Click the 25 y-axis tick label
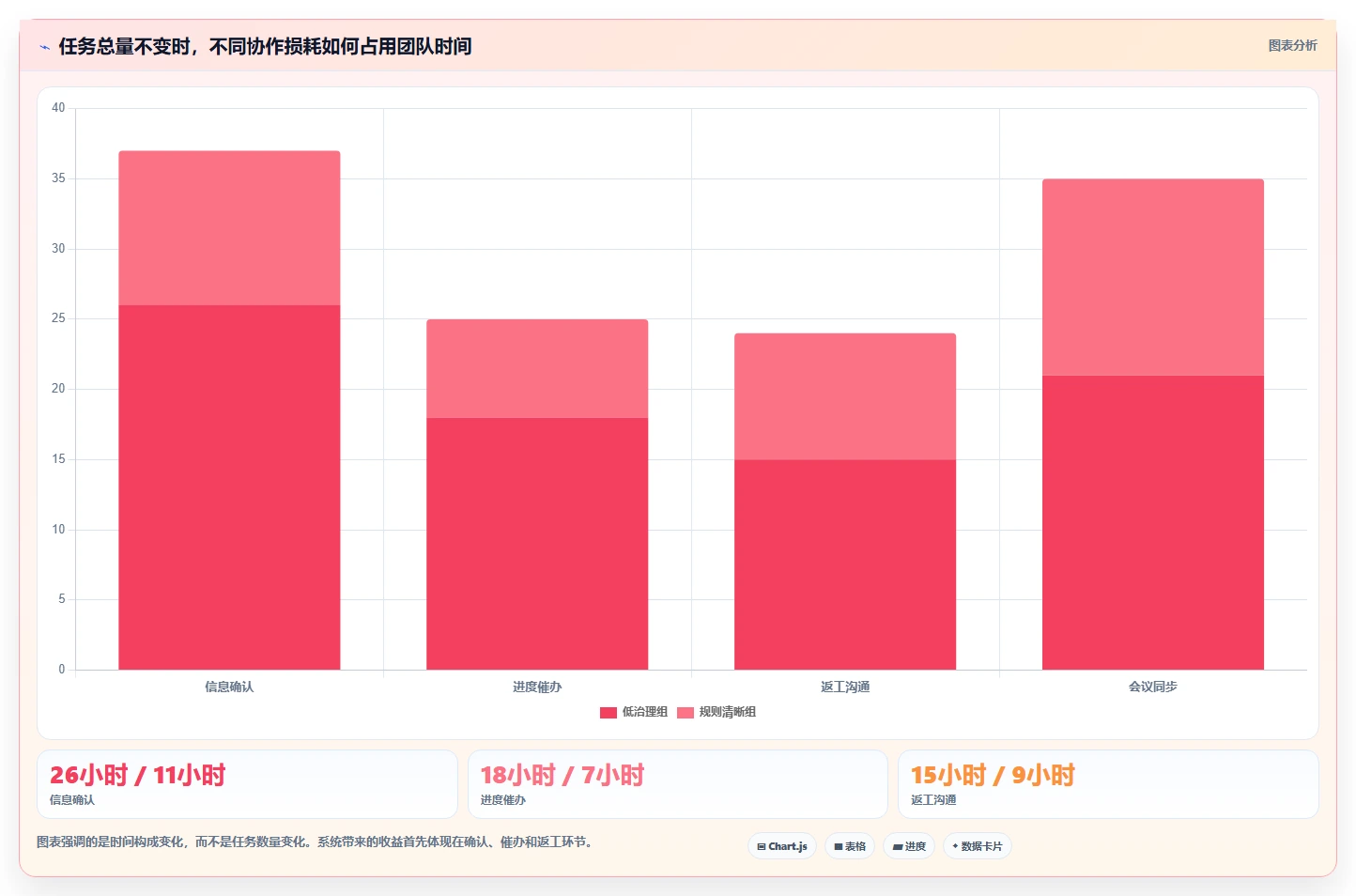This screenshot has width=1356, height=896. (x=58, y=318)
